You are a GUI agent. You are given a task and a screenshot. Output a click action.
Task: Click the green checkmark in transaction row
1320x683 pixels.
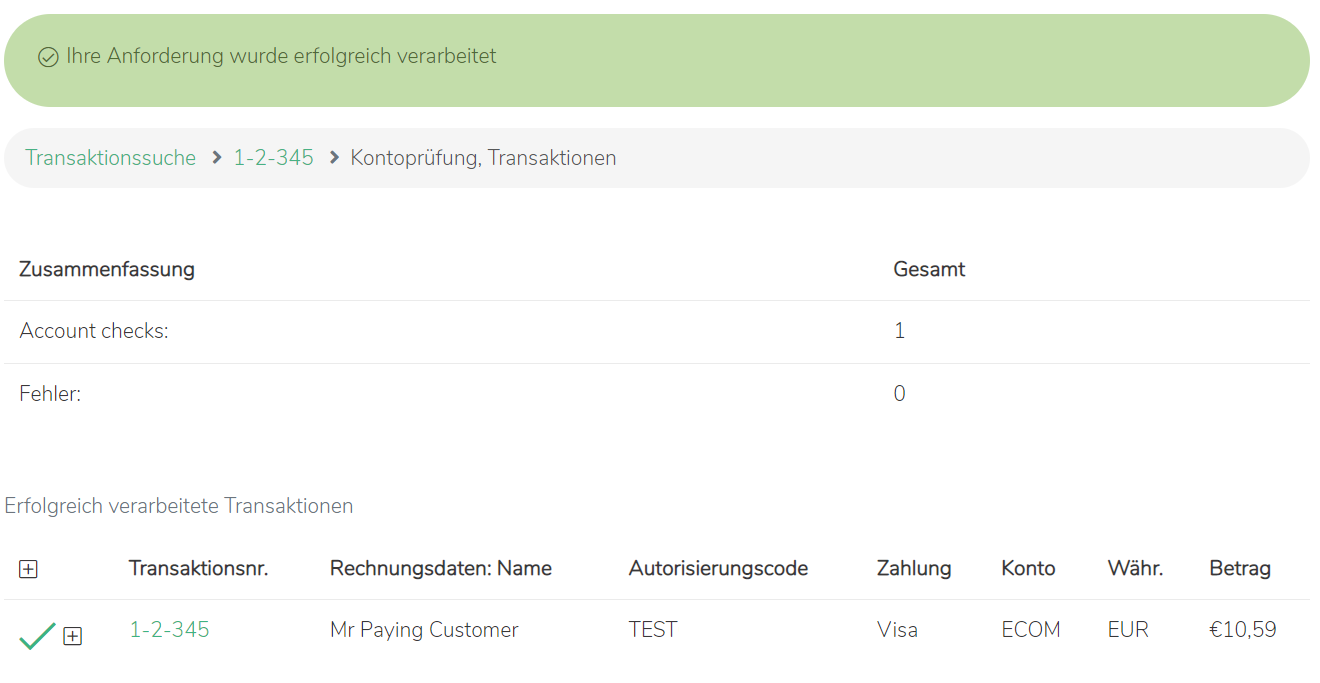37,635
